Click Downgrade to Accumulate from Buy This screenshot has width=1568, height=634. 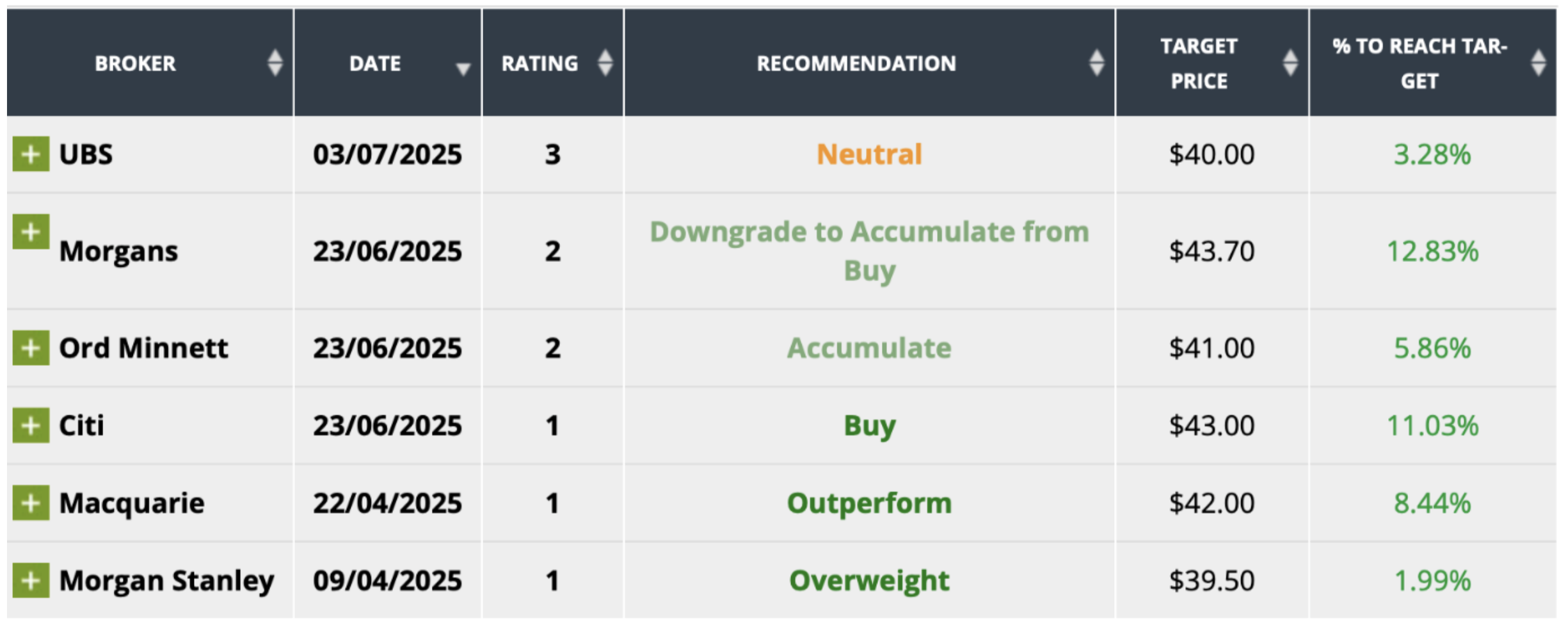(x=869, y=250)
